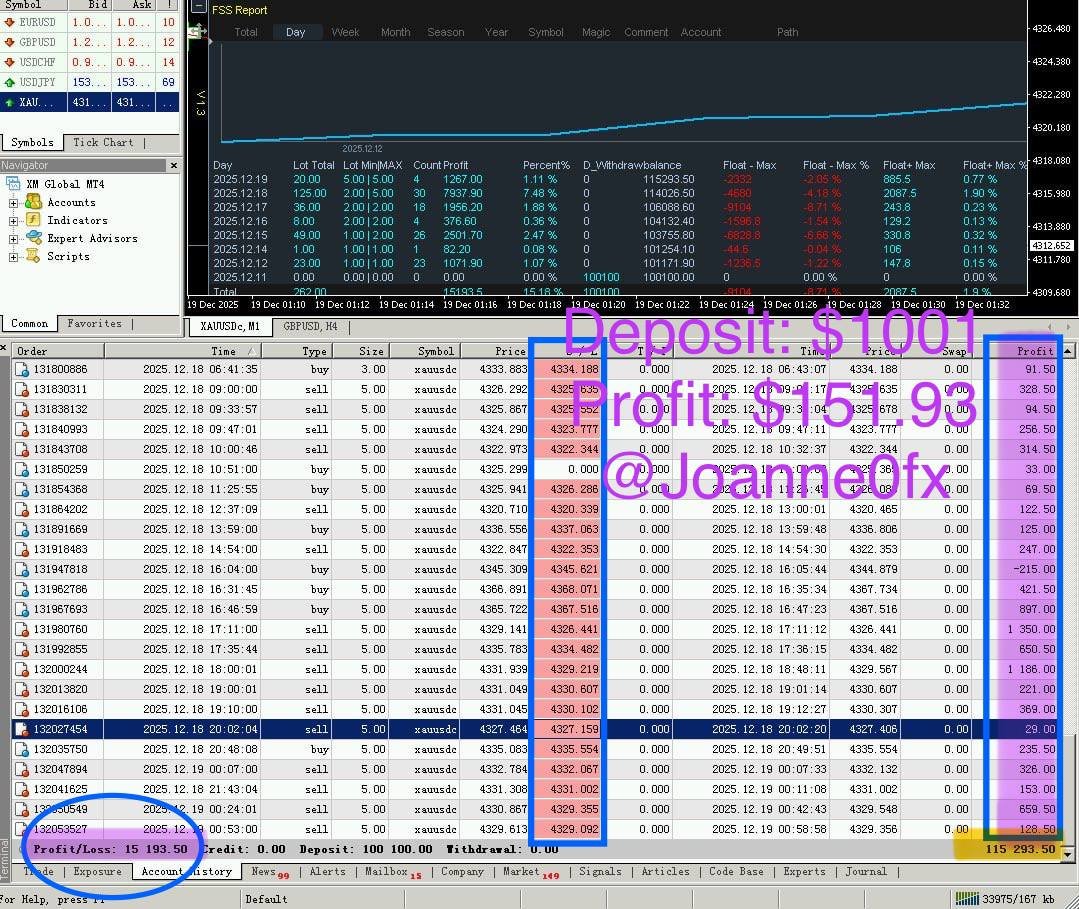
Task: Open Articles tab in Terminal
Action: coord(665,872)
